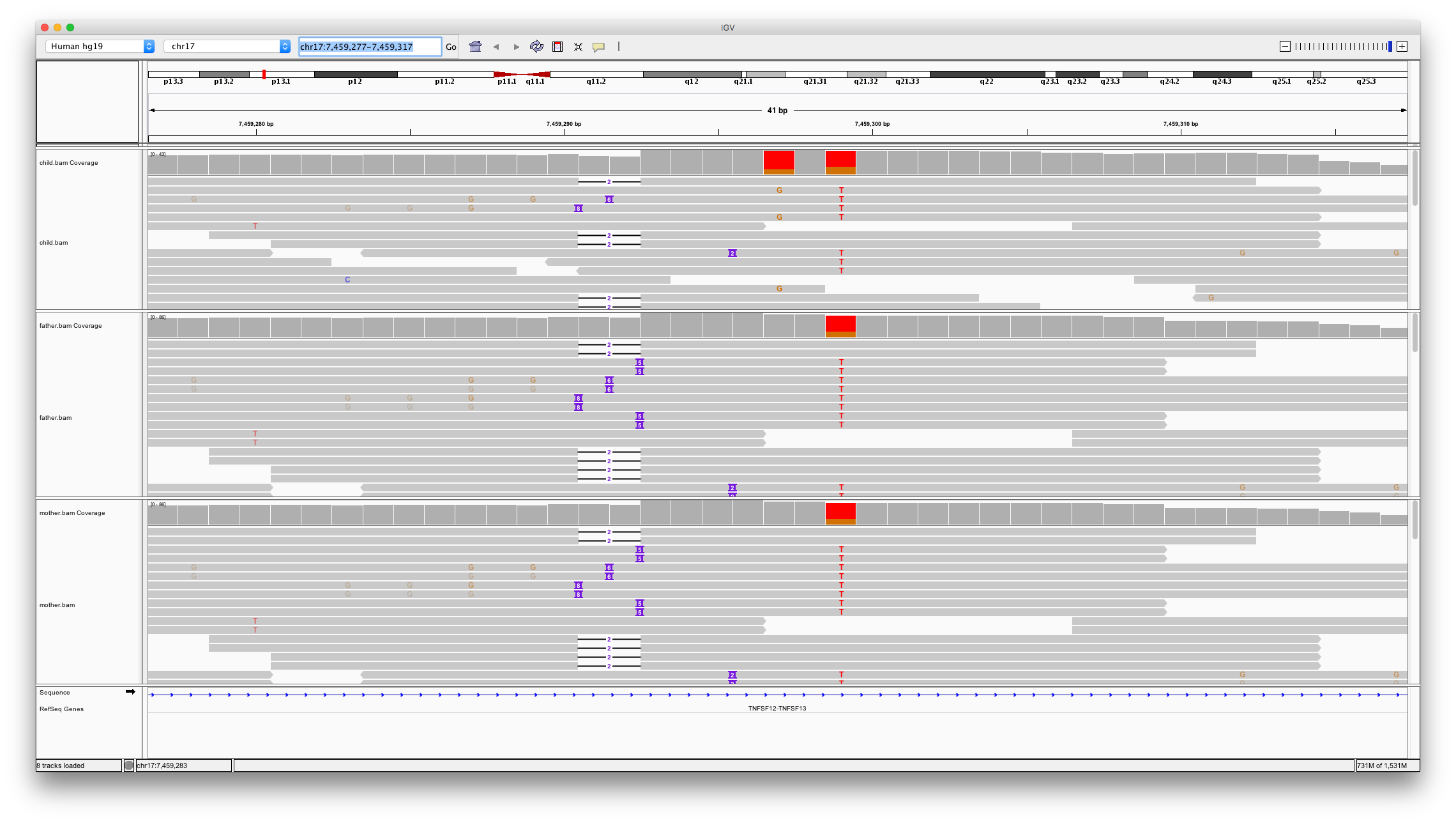
Task: Toggle zoom-in with the plus control
Action: (x=1402, y=46)
